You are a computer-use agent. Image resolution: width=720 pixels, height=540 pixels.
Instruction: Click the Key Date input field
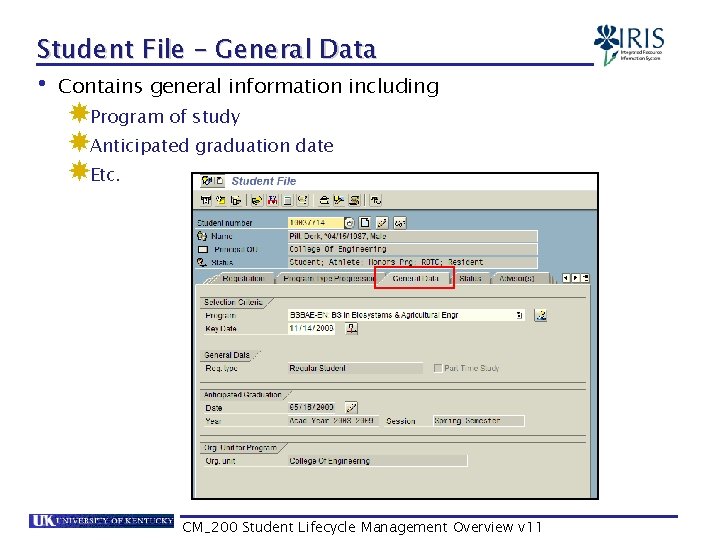click(x=311, y=328)
